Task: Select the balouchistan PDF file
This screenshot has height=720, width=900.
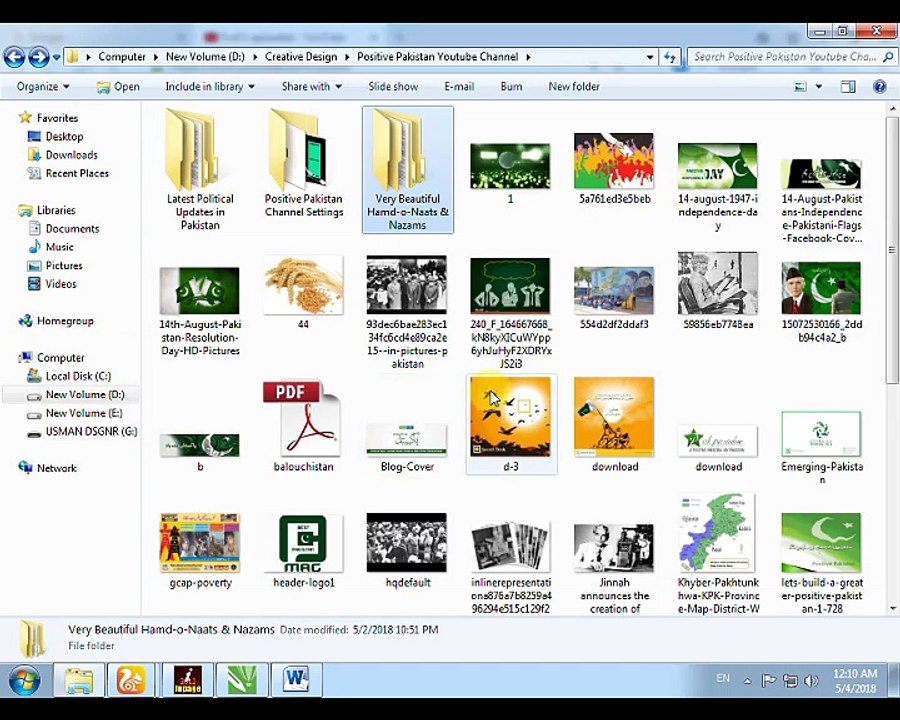Action: pos(304,426)
